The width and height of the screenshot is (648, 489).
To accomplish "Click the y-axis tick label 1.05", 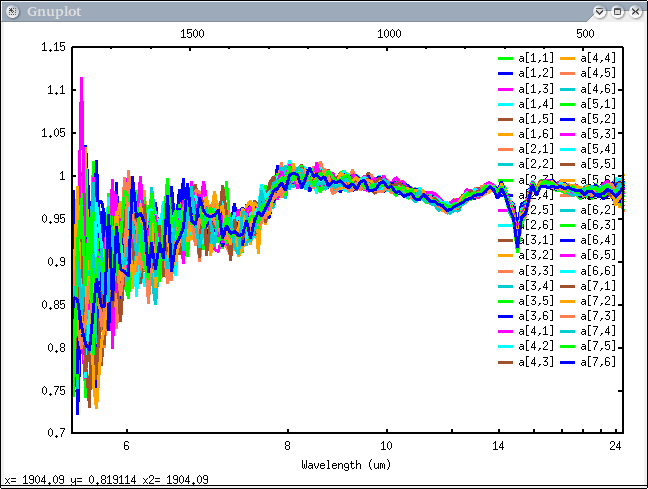I will coord(53,133).
